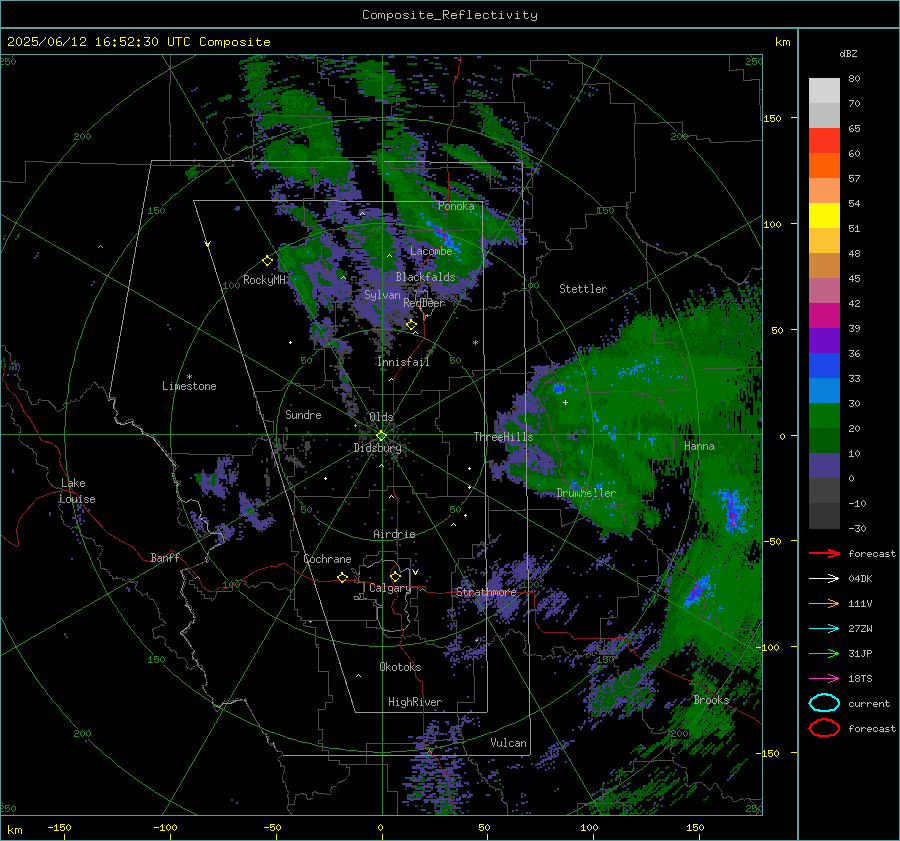Click the magenta 18TS arrow icon
Viewport: 900px width, 841px height.
pos(824,679)
